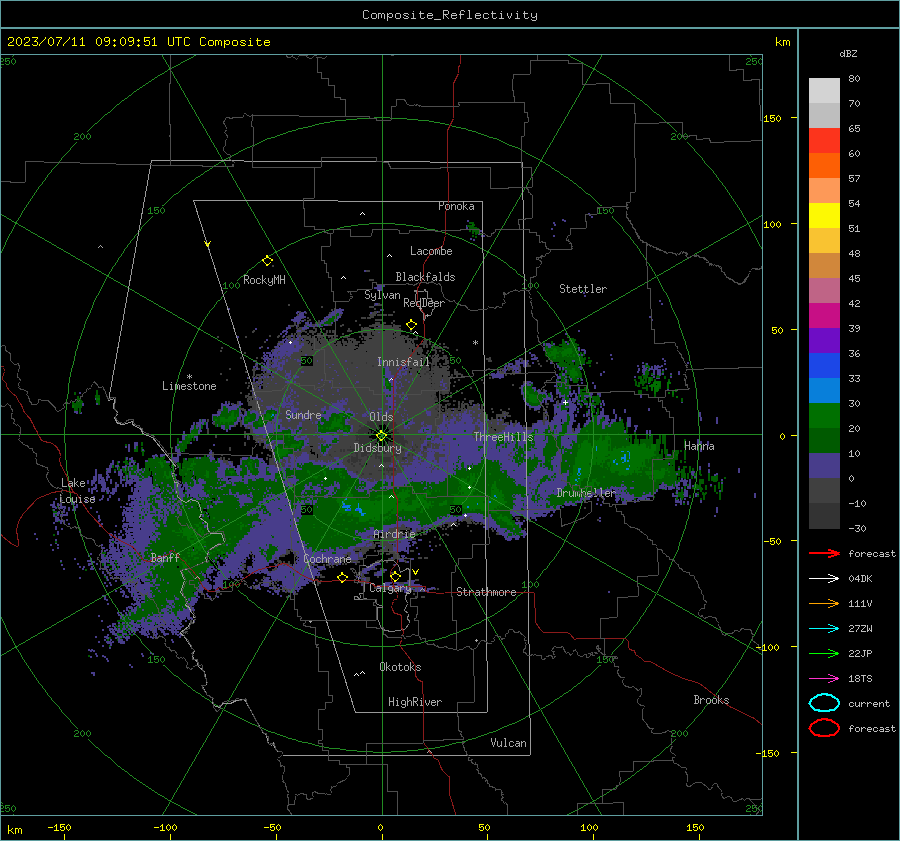Image resolution: width=900 pixels, height=841 pixels.
Task: Click the Sundre label
Action: [303, 415]
